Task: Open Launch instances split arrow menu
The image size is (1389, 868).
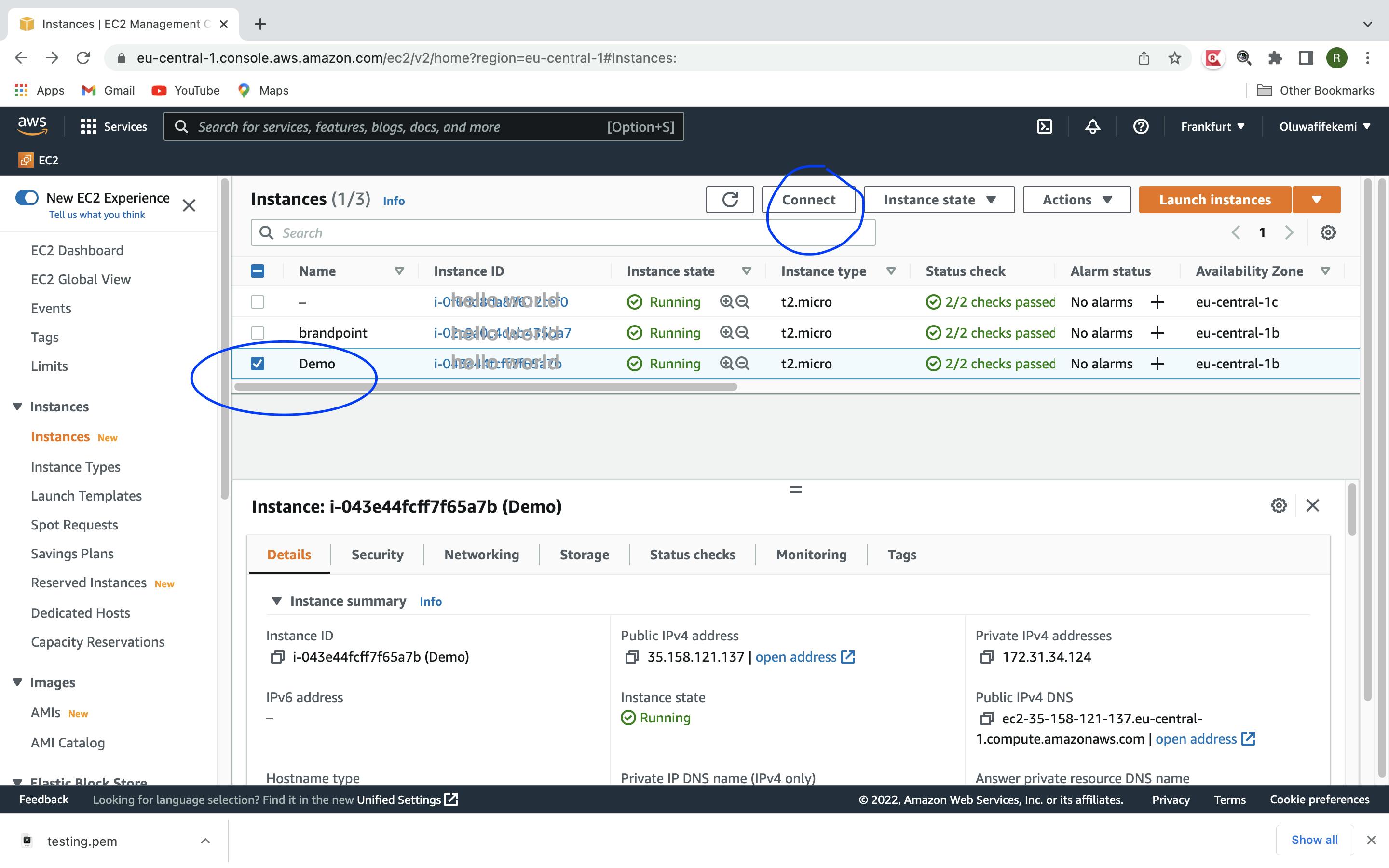Action: tap(1316, 199)
